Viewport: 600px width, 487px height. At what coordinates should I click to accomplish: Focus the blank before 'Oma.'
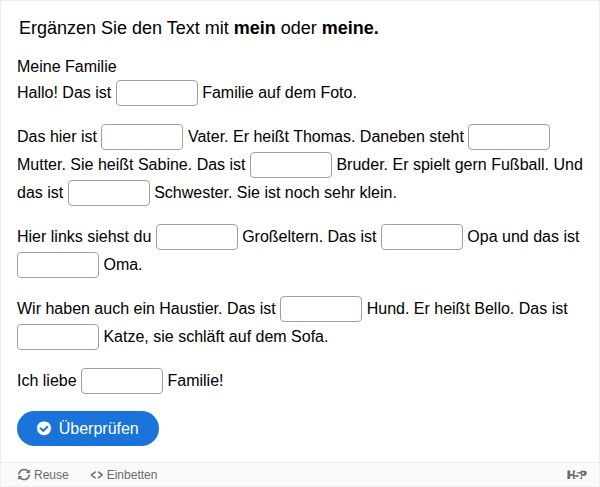pos(58,265)
